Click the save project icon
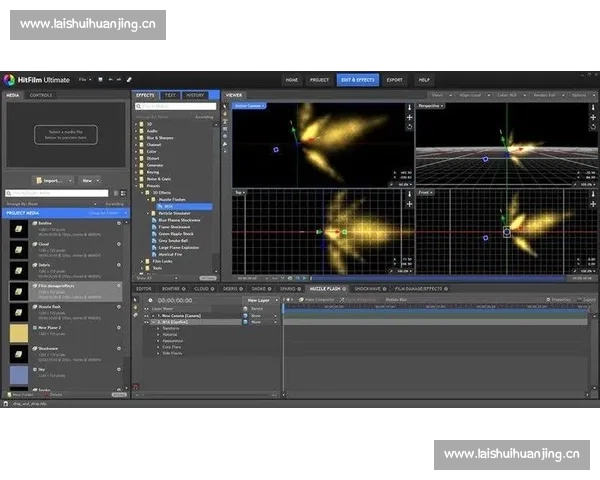The height and width of the screenshot is (480, 600). (x=100, y=79)
